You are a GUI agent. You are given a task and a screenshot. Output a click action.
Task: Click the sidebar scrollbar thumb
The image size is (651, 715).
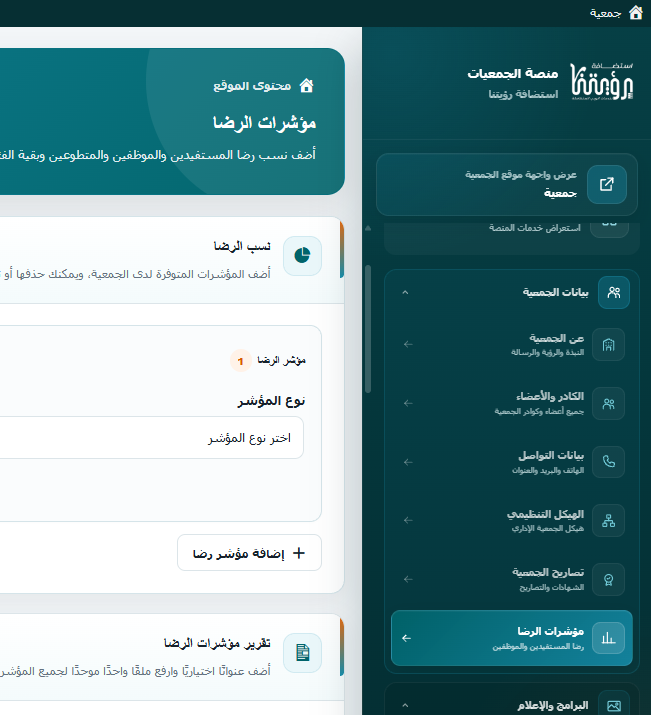pyautogui.click(x=368, y=329)
